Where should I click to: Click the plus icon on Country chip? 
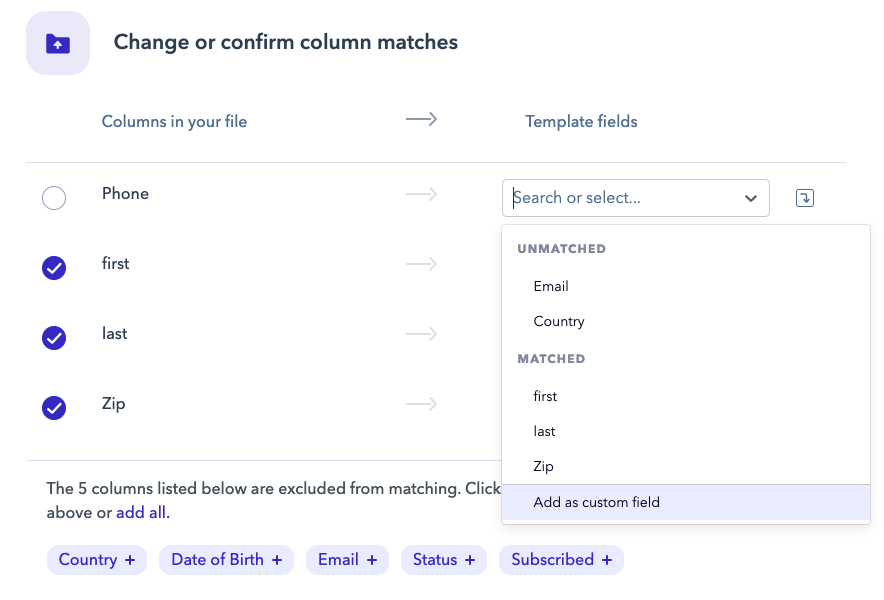click(x=130, y=560)
